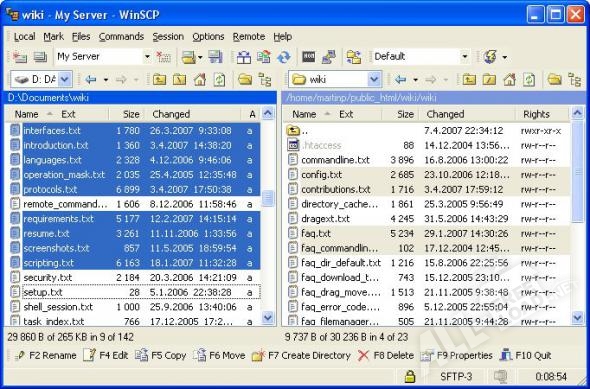Click the remote refresh directory icon
Image resolution: width=590 pixels, height=389 pixels.
pos(529,79)
